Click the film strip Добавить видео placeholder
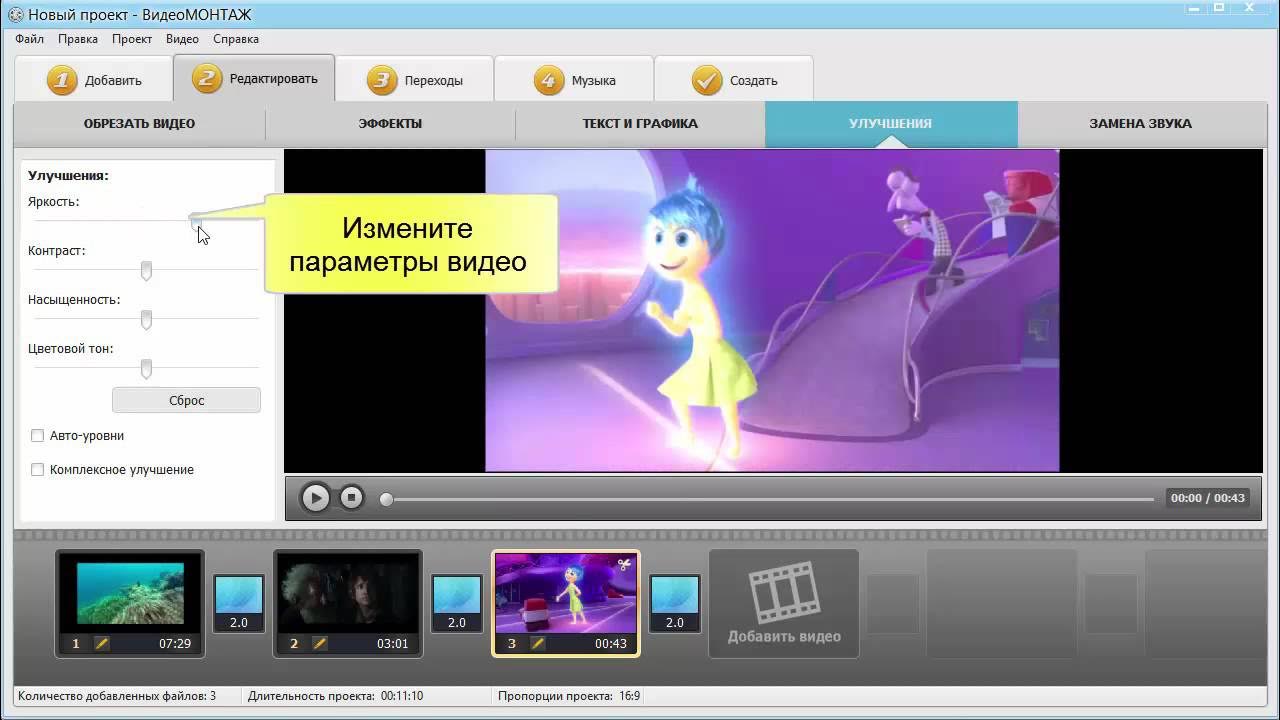The width and height of the screenshot is (1280, 720). pos(784,603)
